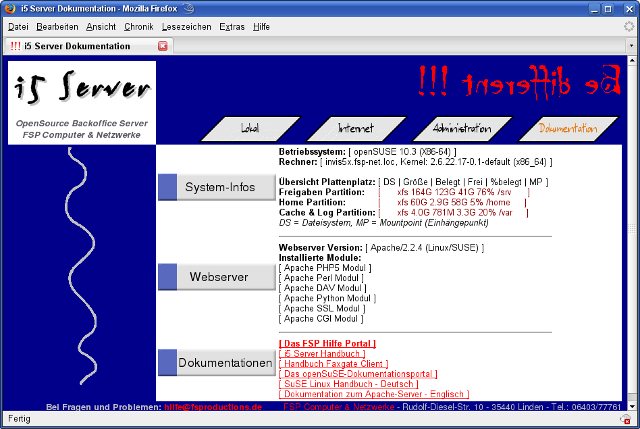Click the throbber activity icon

[629, 27]
